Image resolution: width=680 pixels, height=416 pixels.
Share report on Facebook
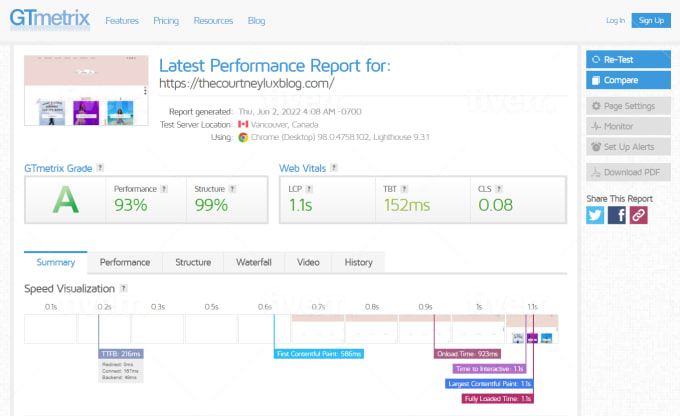617,215
